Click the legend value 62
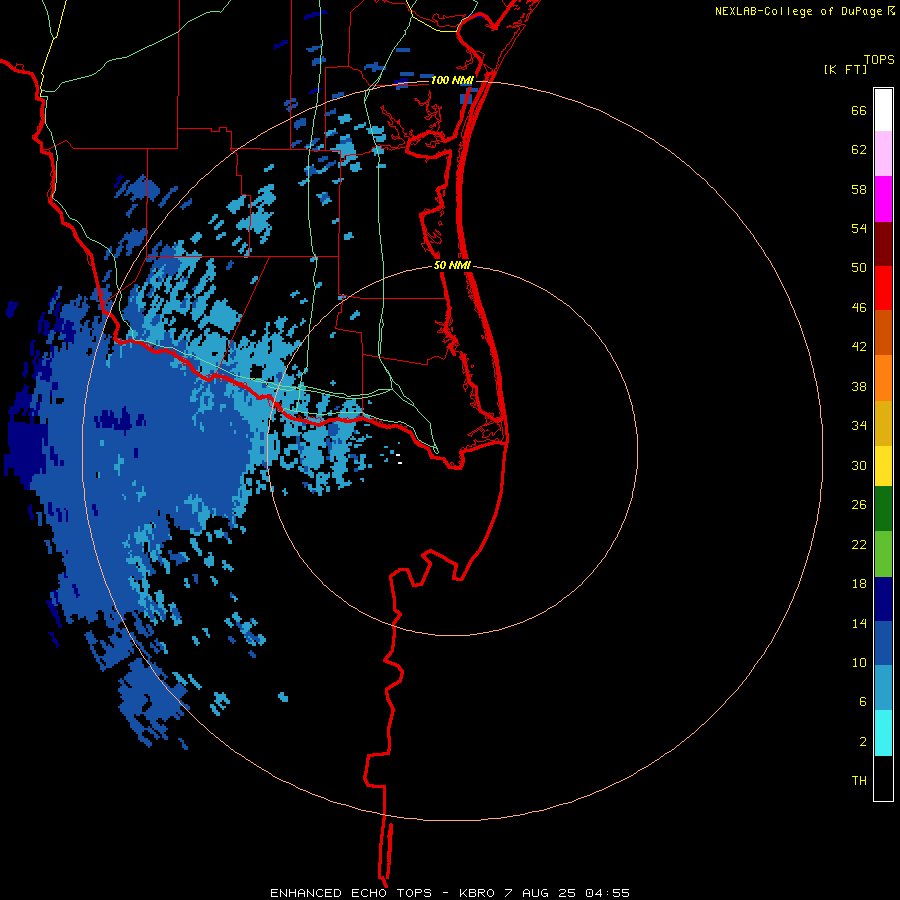 [x=859, y=150]
